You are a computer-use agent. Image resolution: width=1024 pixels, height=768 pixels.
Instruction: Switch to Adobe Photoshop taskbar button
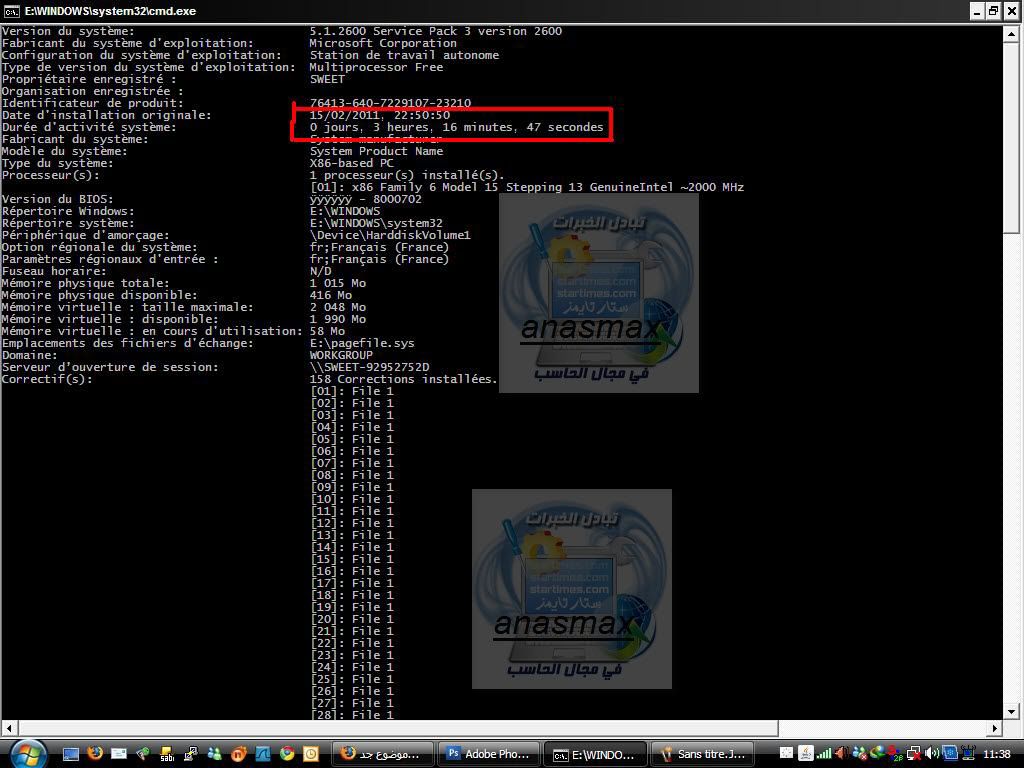[x=490, y=753]
